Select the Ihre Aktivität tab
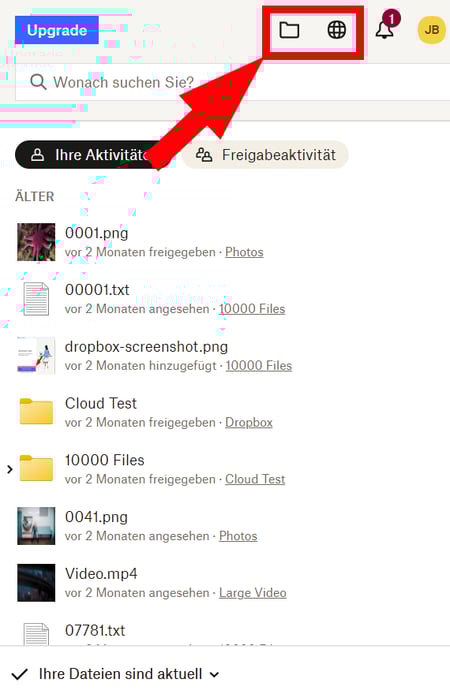Screen dimensions: 450x694 coord(88,155)
